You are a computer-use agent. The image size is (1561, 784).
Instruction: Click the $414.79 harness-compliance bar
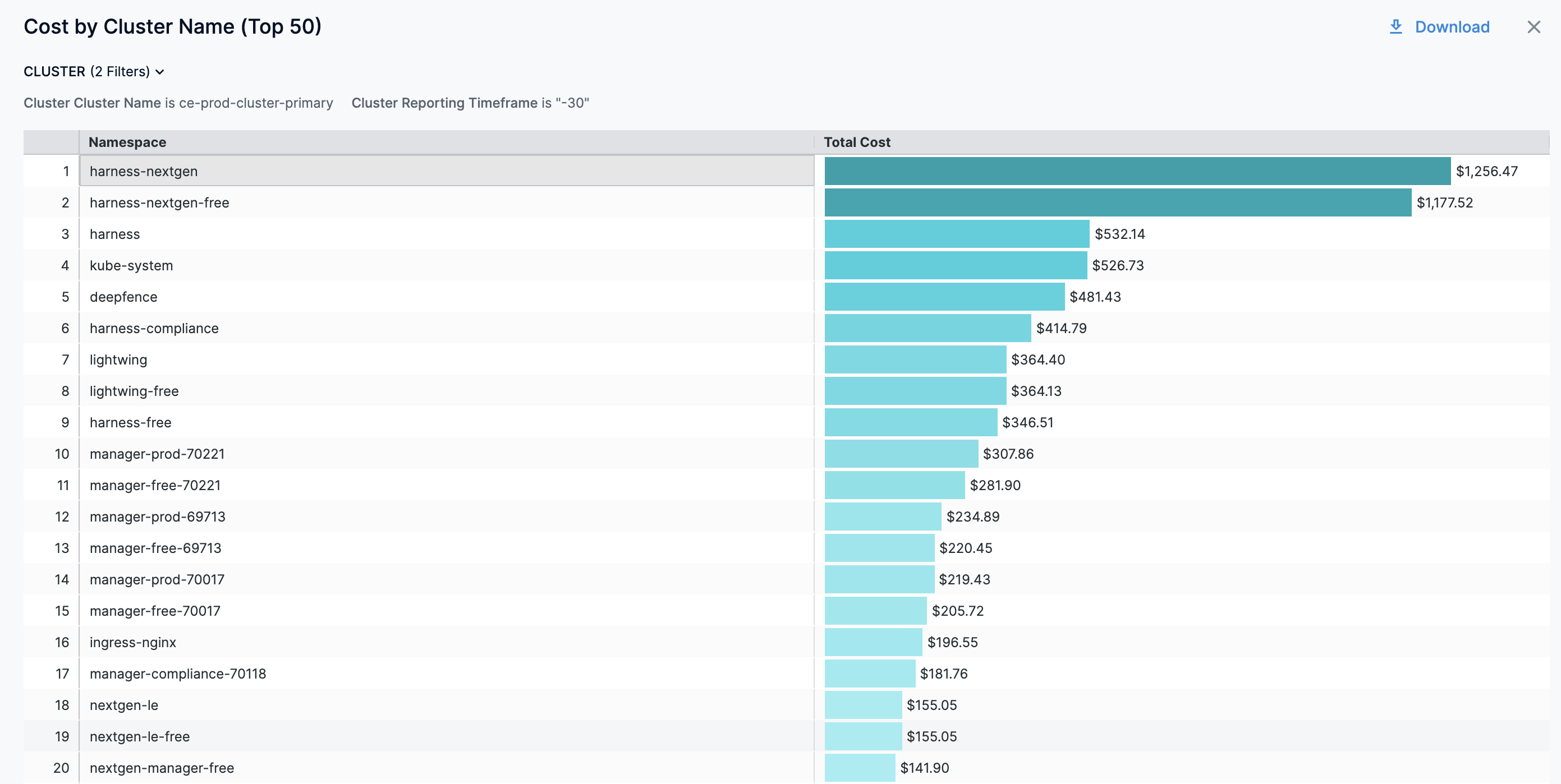(x=927, y=329)
